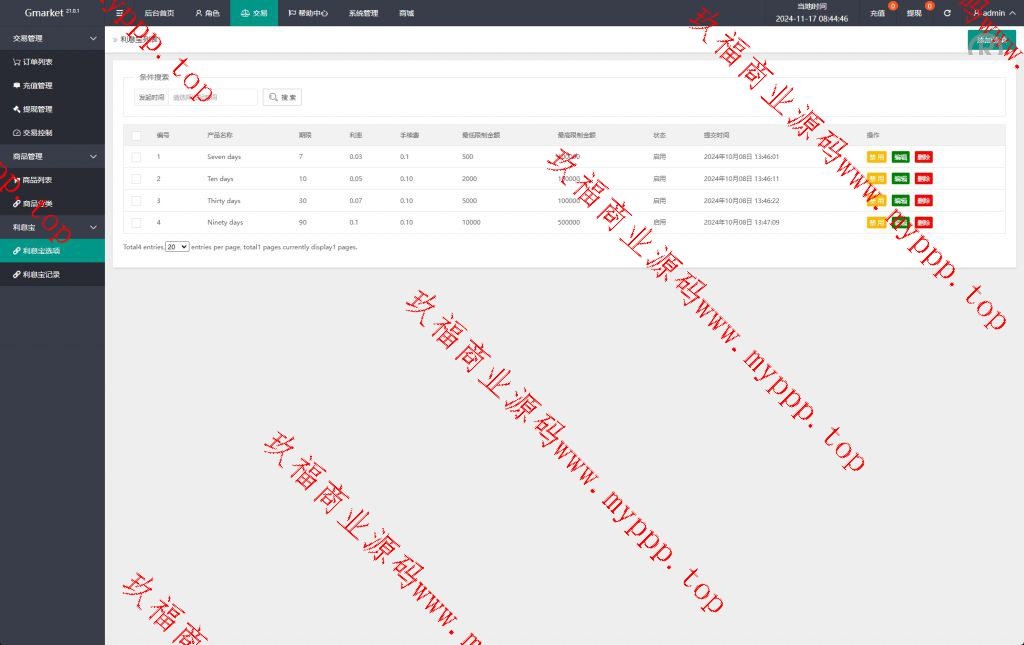Image resolution: width=1024 pixels, height=645 pixels.
Task: Tick the checkbox for Thirty days row
Action: (136, 201)
